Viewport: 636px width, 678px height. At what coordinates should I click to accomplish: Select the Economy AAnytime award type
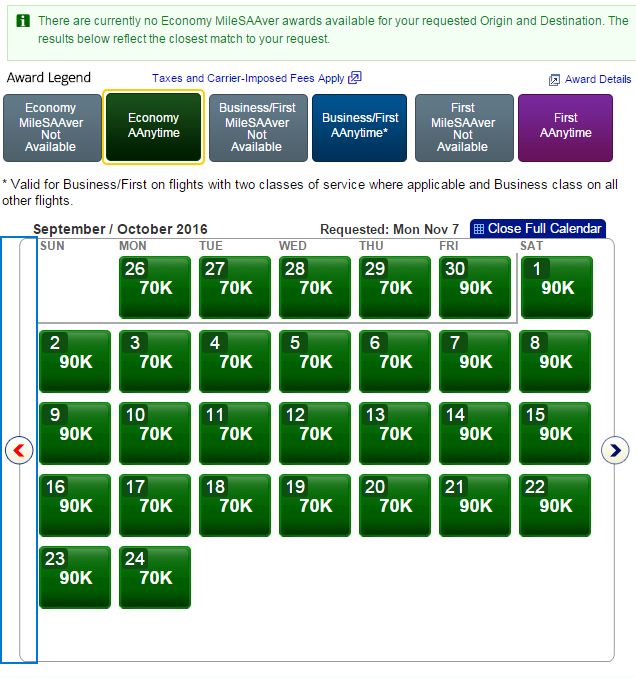click(154, 126)
